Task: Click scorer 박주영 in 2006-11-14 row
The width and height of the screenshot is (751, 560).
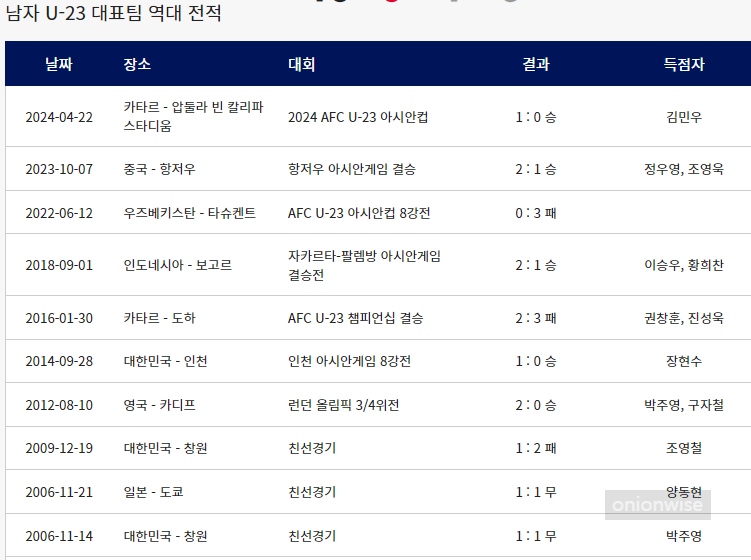Action: tap(683, 536)
